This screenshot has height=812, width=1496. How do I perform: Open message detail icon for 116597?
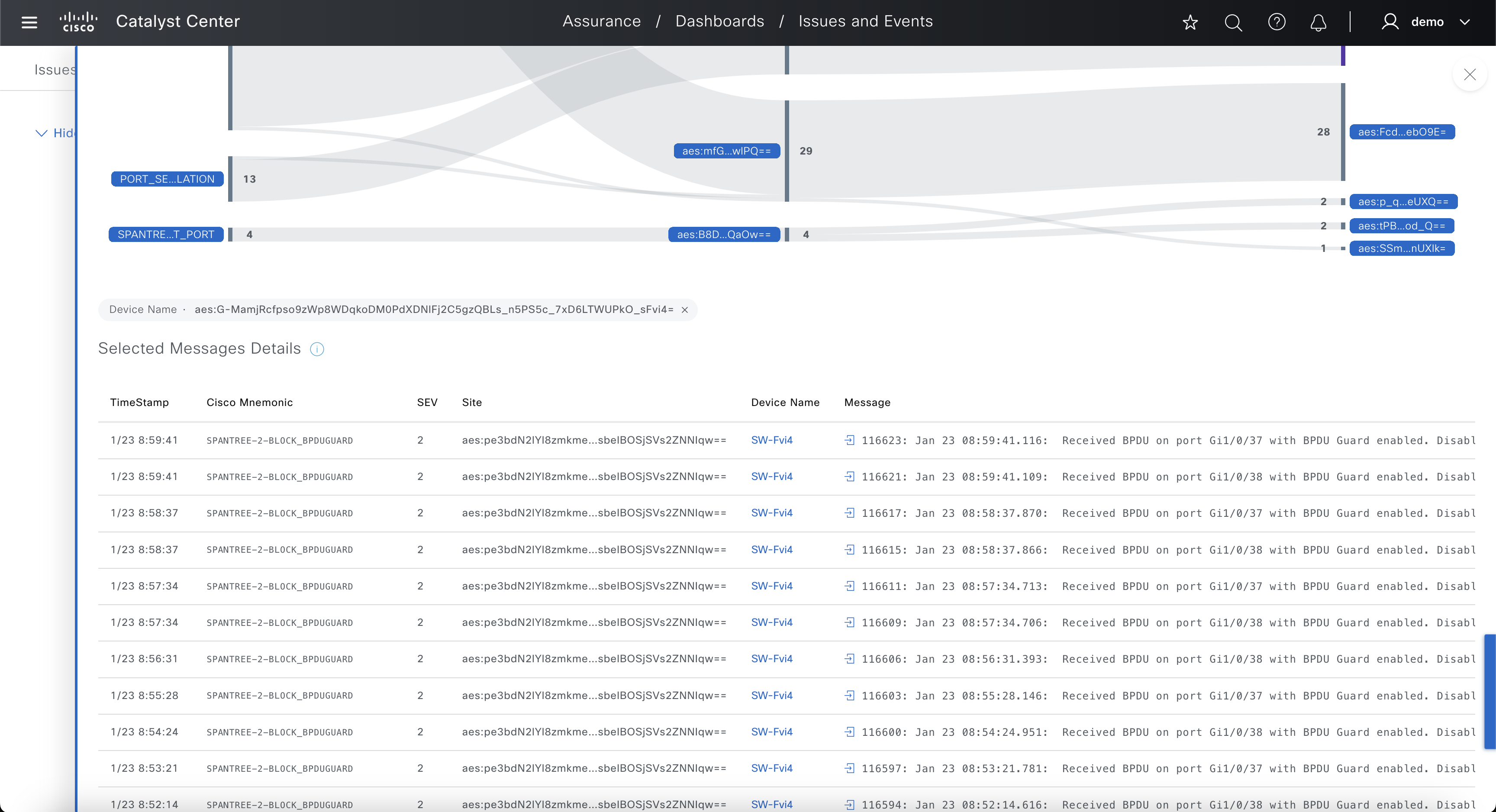(x=850, y=768)
